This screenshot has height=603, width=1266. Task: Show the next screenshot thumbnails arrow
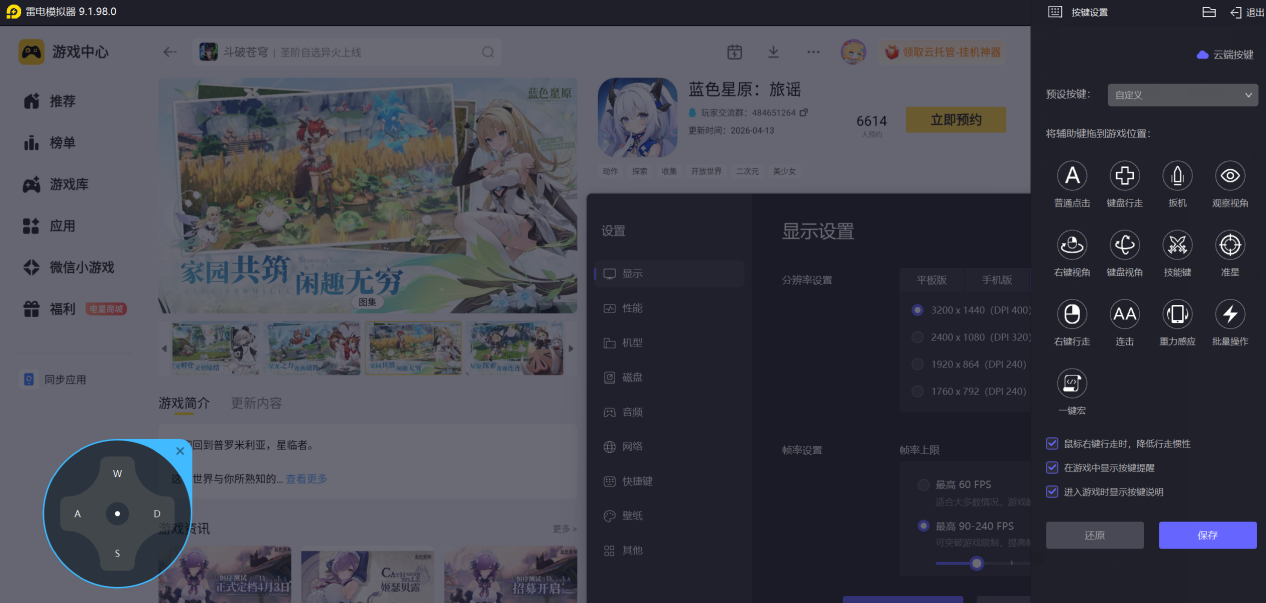tap(571, 348)
